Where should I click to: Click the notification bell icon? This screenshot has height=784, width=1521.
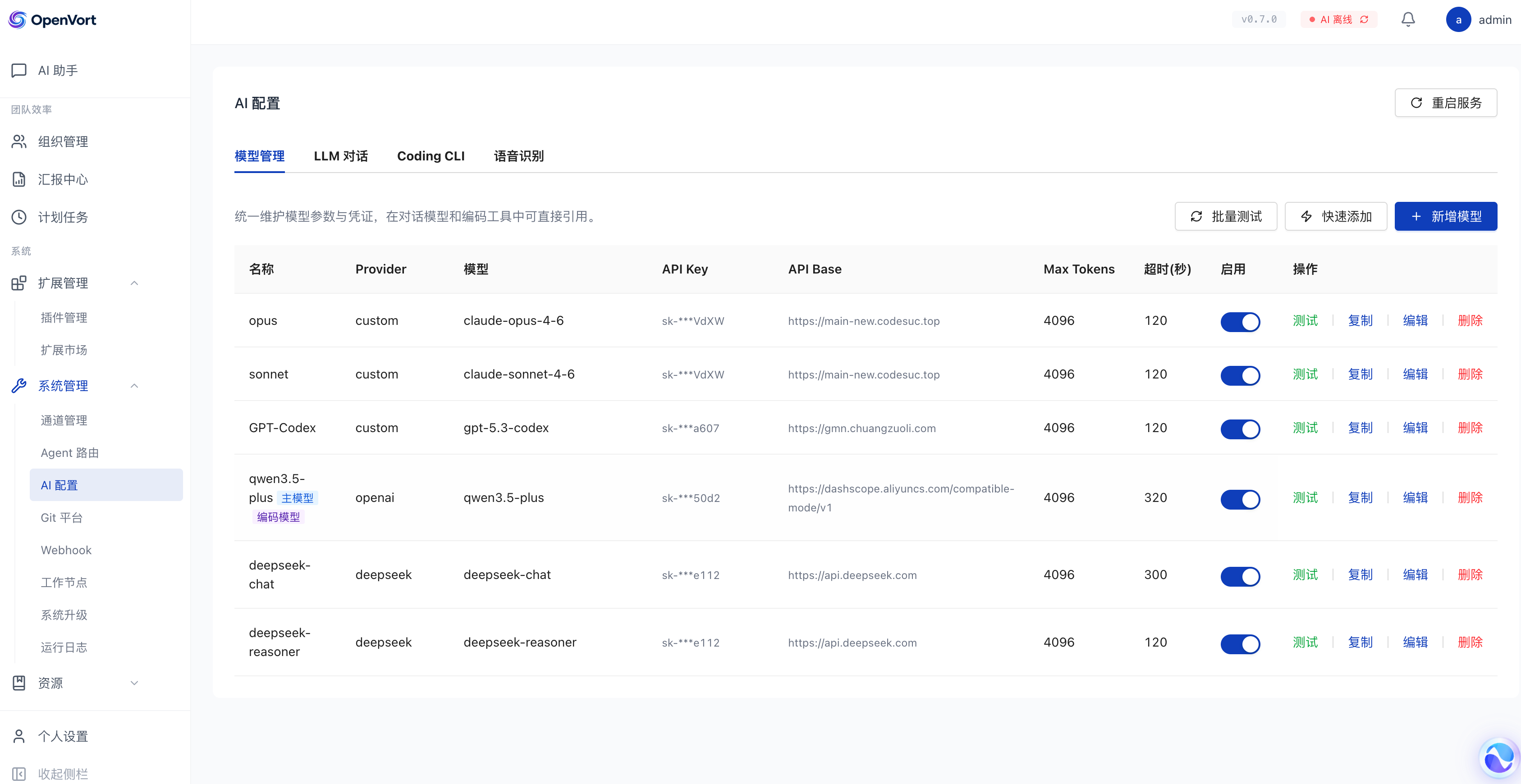click(1408, 19)
